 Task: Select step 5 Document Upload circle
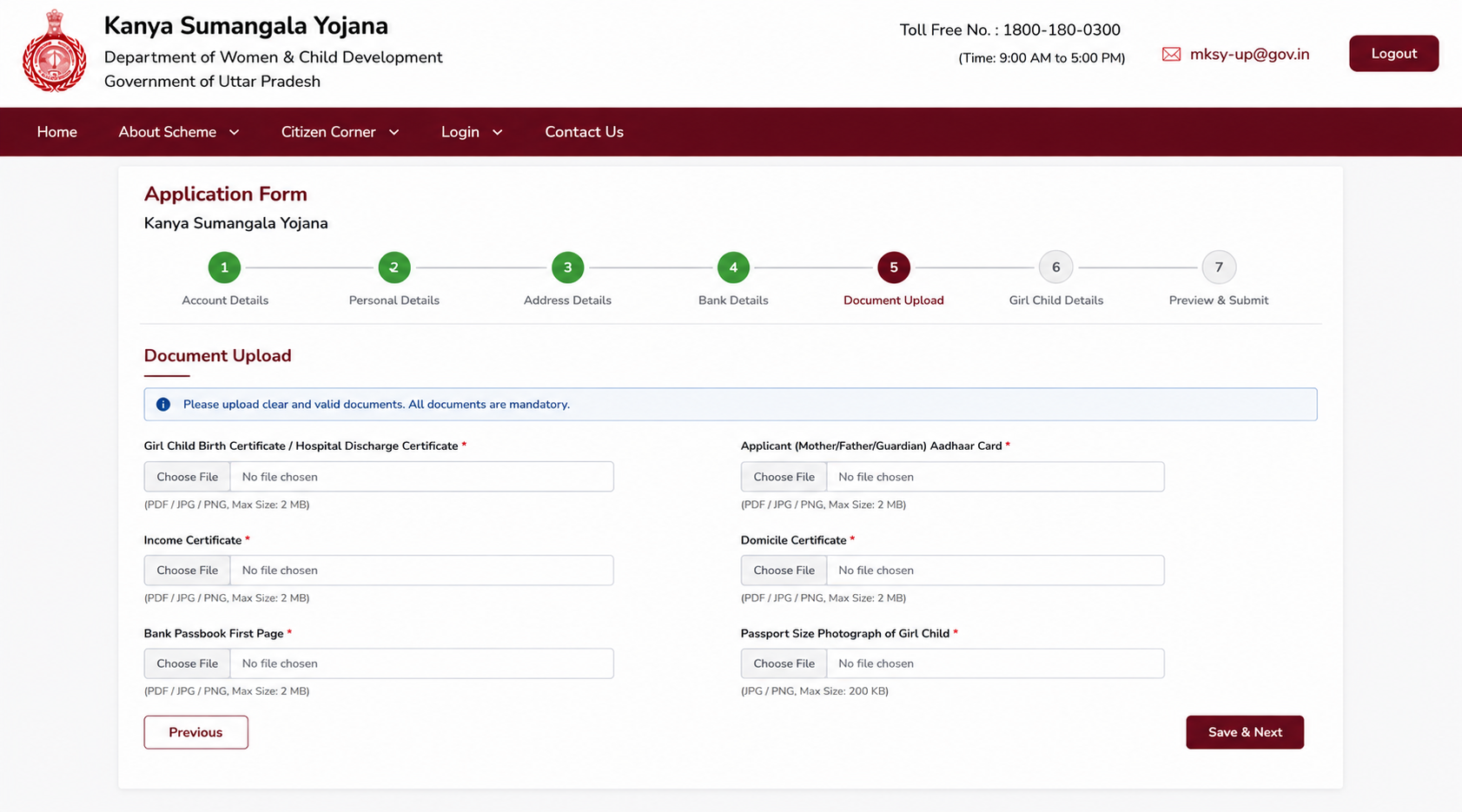tap(893, 267)
